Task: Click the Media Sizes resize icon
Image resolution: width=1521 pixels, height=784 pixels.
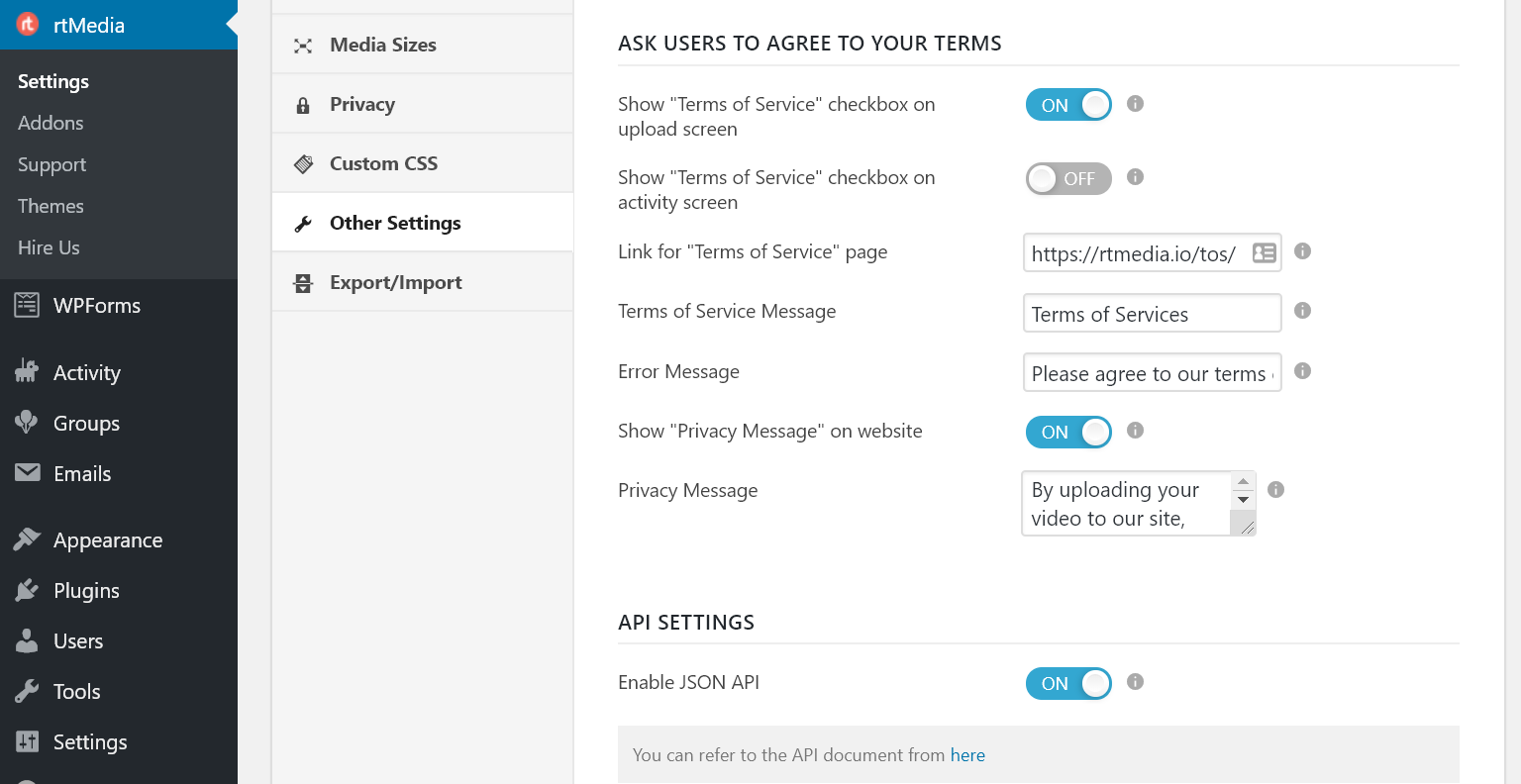Action: pos(303,45)
